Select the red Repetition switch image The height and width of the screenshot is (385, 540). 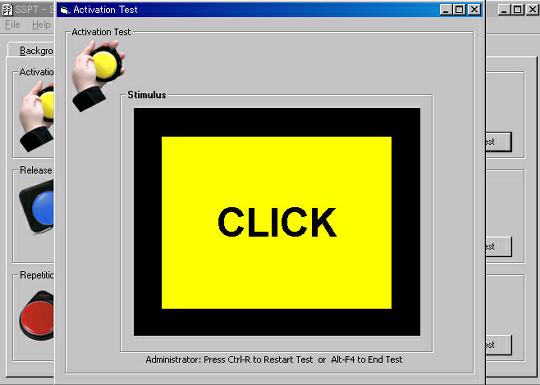37,316
